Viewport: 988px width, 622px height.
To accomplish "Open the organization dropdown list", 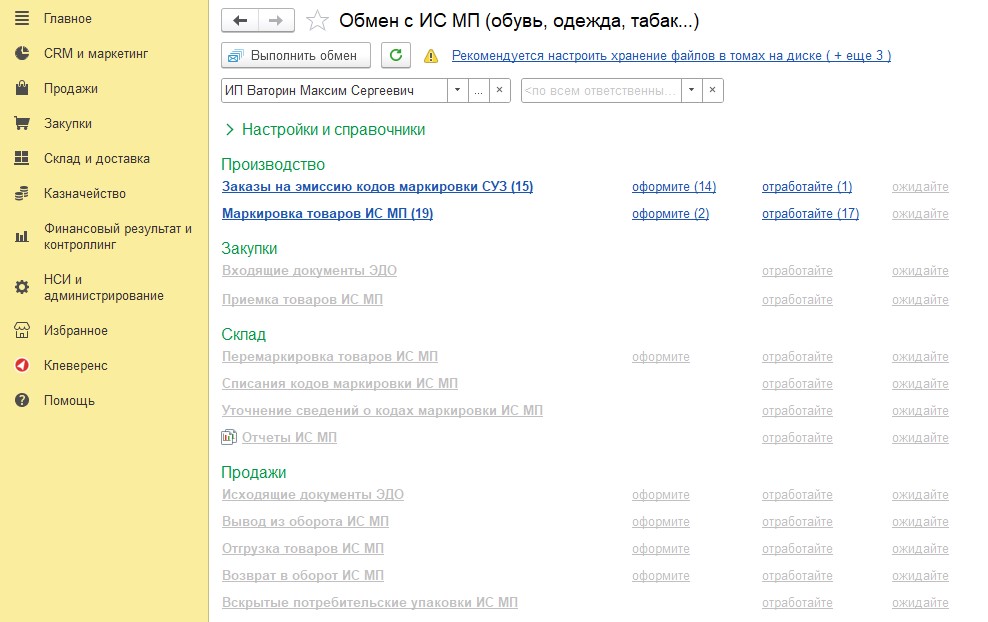I will tap(457, 91).
